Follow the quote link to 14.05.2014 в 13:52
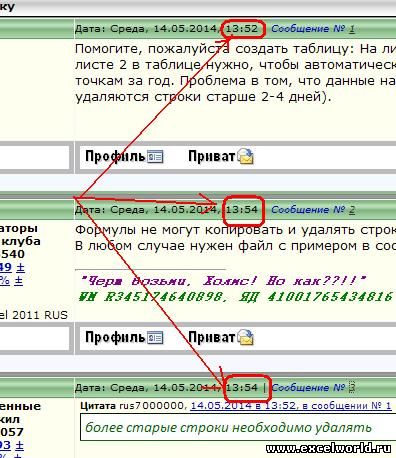 [291, 406]
